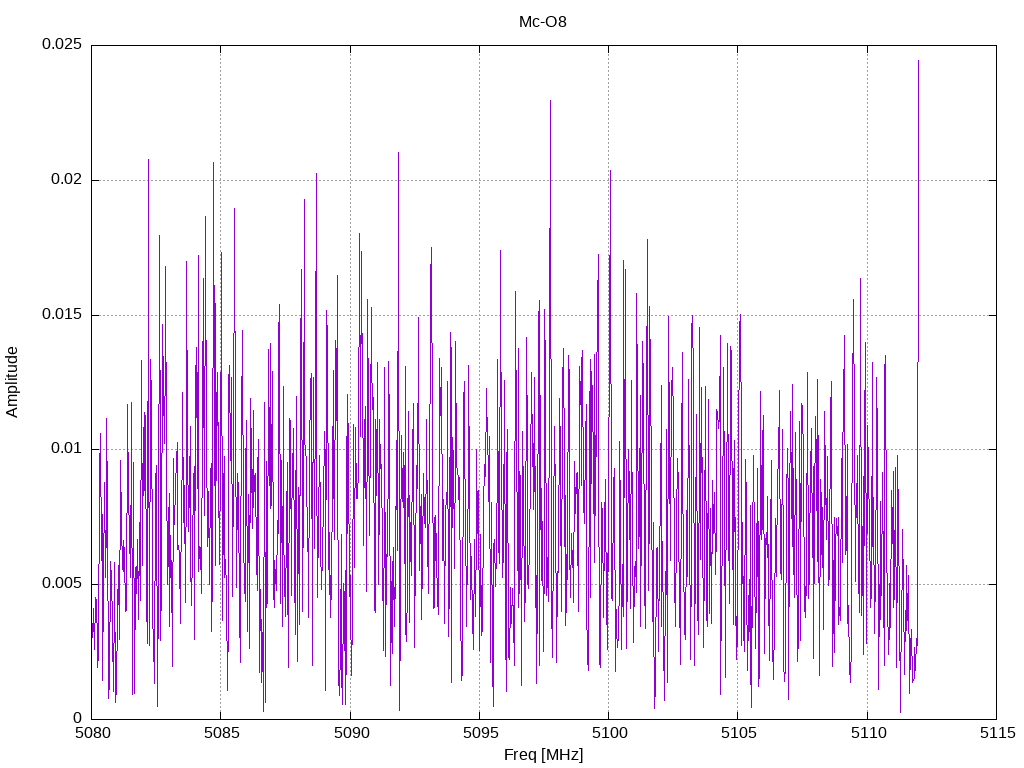
Task: Click the y-axis tick label 0.015
Action: [x=62, y=314]
